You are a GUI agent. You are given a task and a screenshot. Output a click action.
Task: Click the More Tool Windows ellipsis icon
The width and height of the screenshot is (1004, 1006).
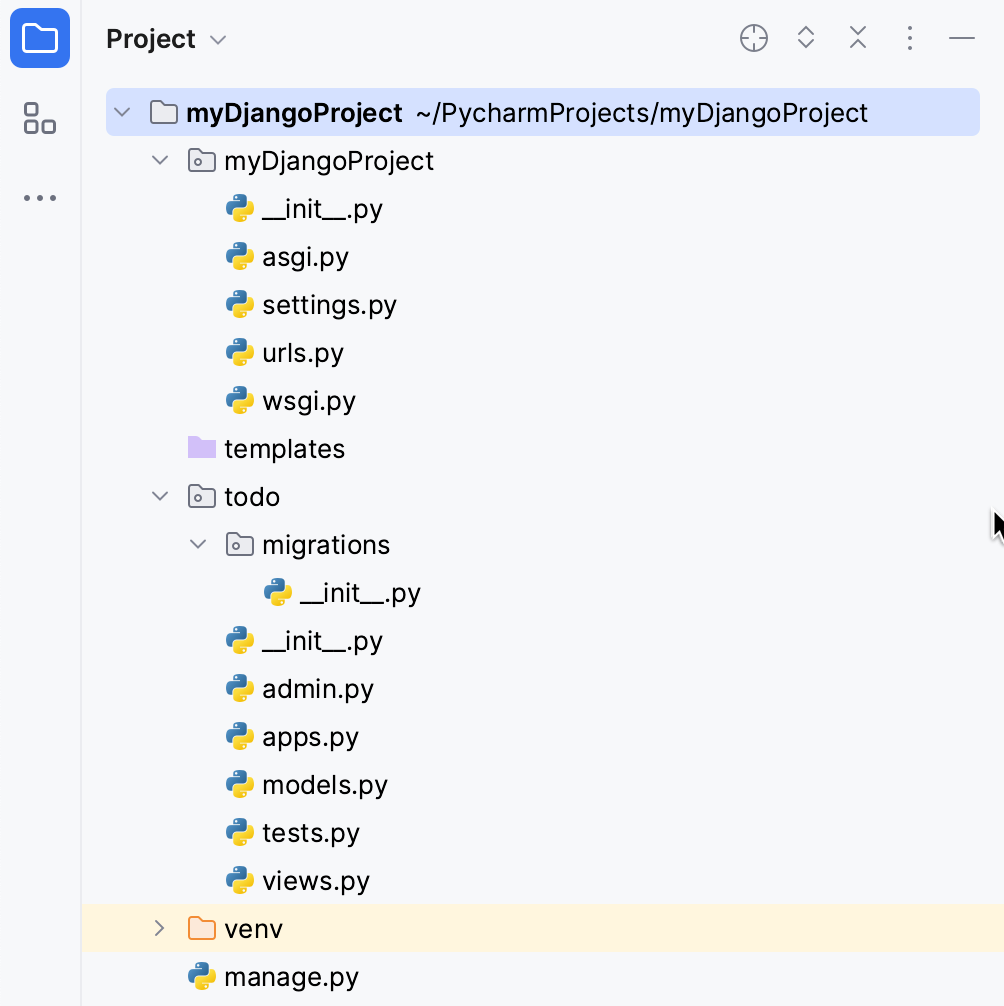[x=40, y=197]
